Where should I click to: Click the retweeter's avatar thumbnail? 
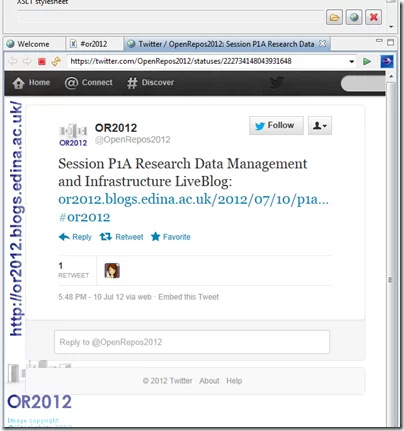click(x=112, y=270)
